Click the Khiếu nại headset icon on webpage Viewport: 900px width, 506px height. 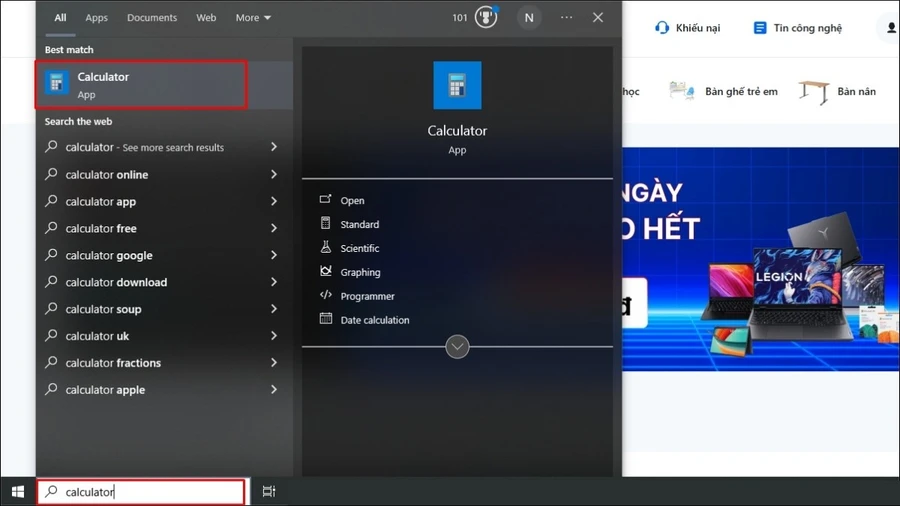(x=662, y=28)
